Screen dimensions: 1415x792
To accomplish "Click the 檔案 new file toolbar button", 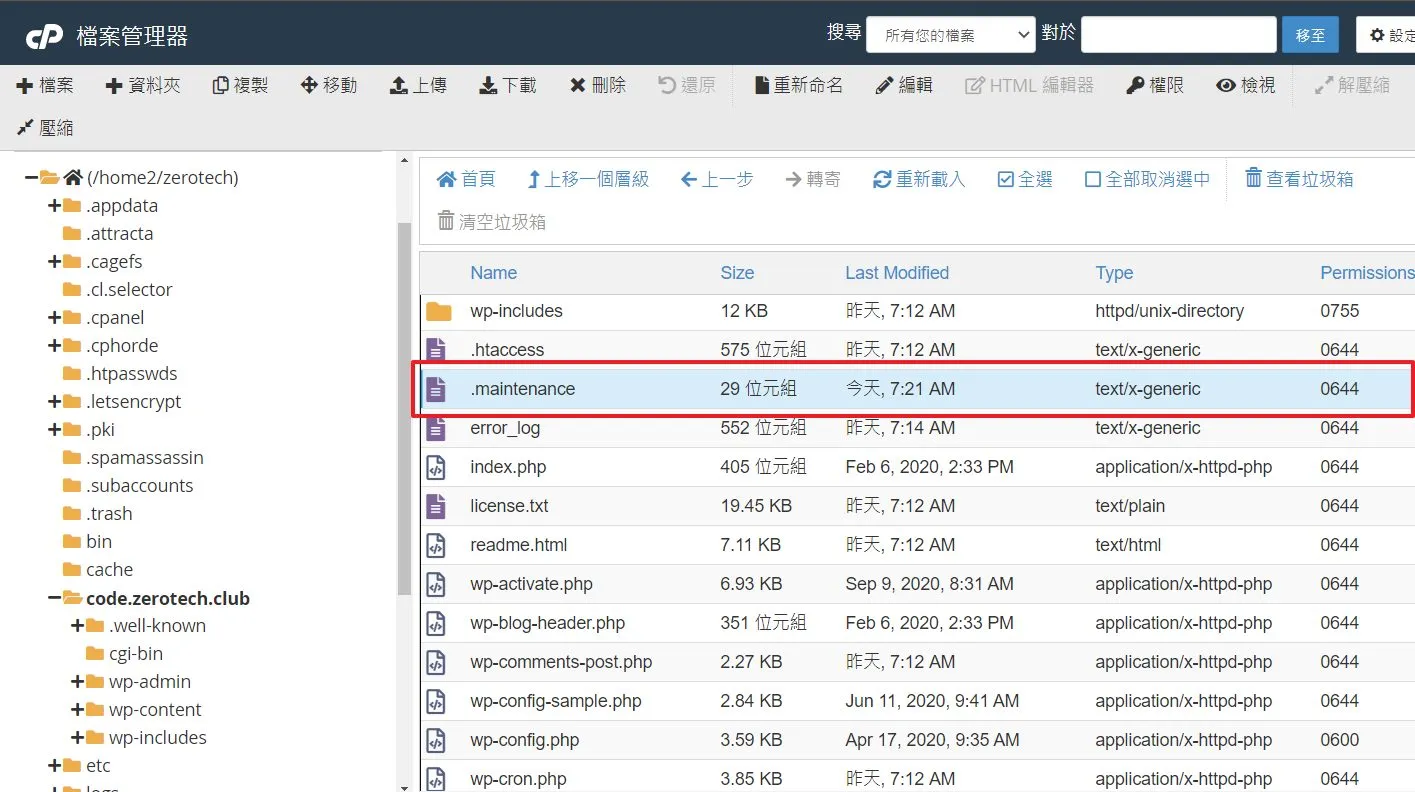I will (45, 86).
